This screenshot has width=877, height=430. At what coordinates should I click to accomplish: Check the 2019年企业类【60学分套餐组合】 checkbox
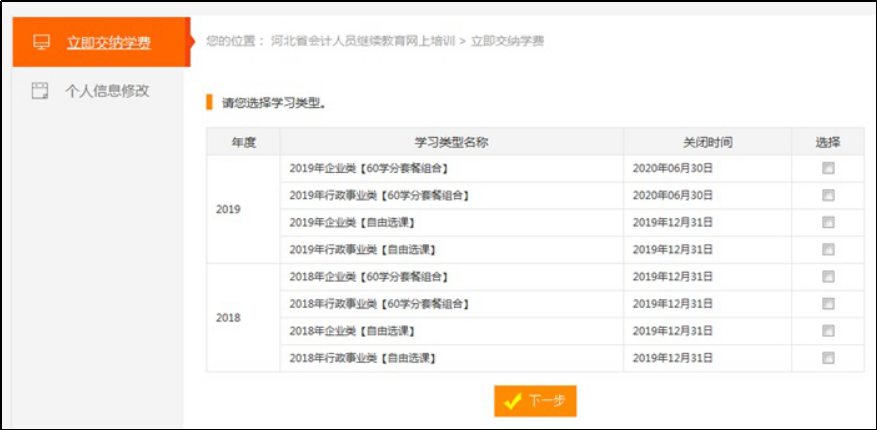coord(828,168)
